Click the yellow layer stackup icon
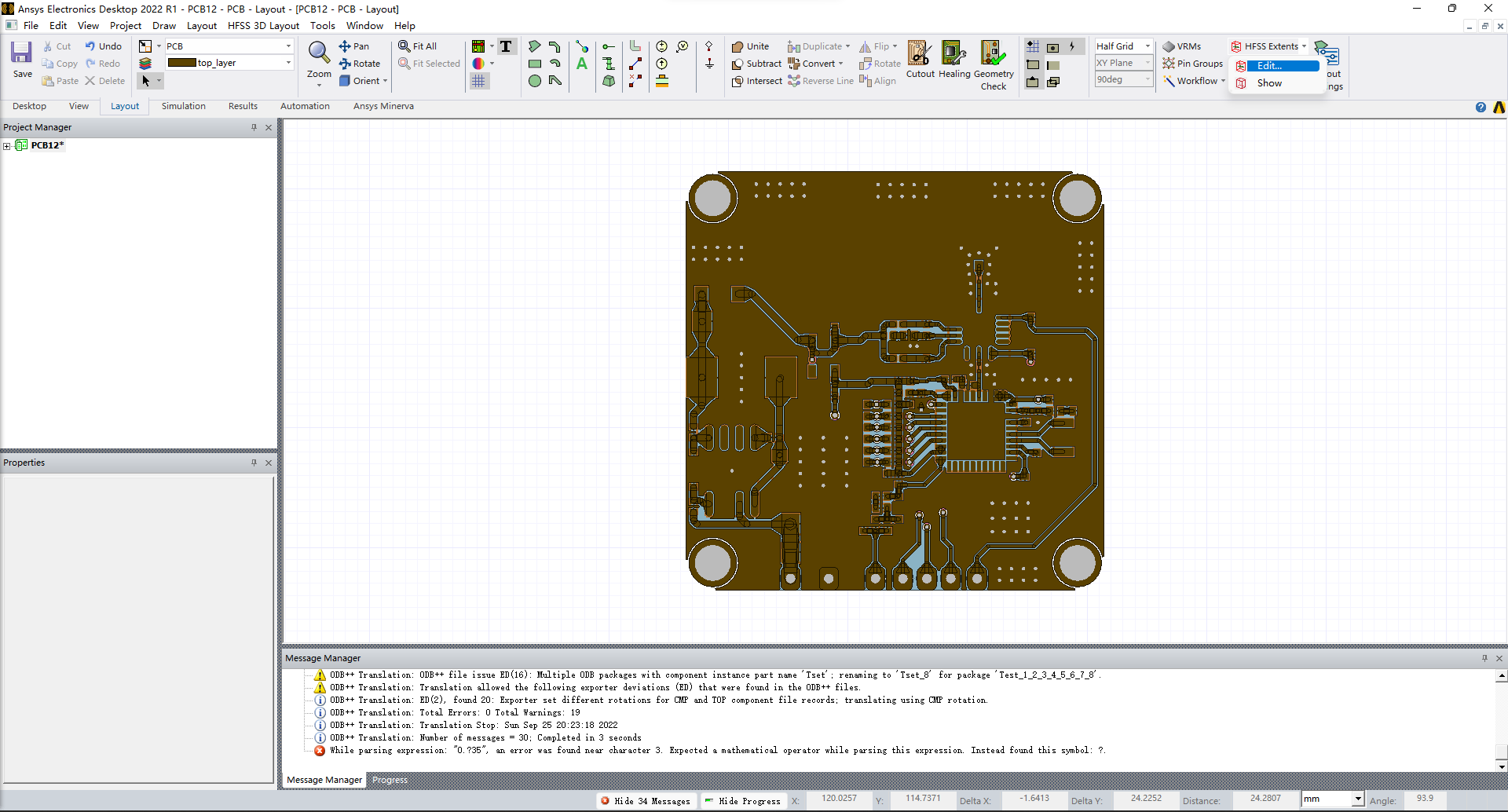The image size is (1508, 812). coord(662,81)
